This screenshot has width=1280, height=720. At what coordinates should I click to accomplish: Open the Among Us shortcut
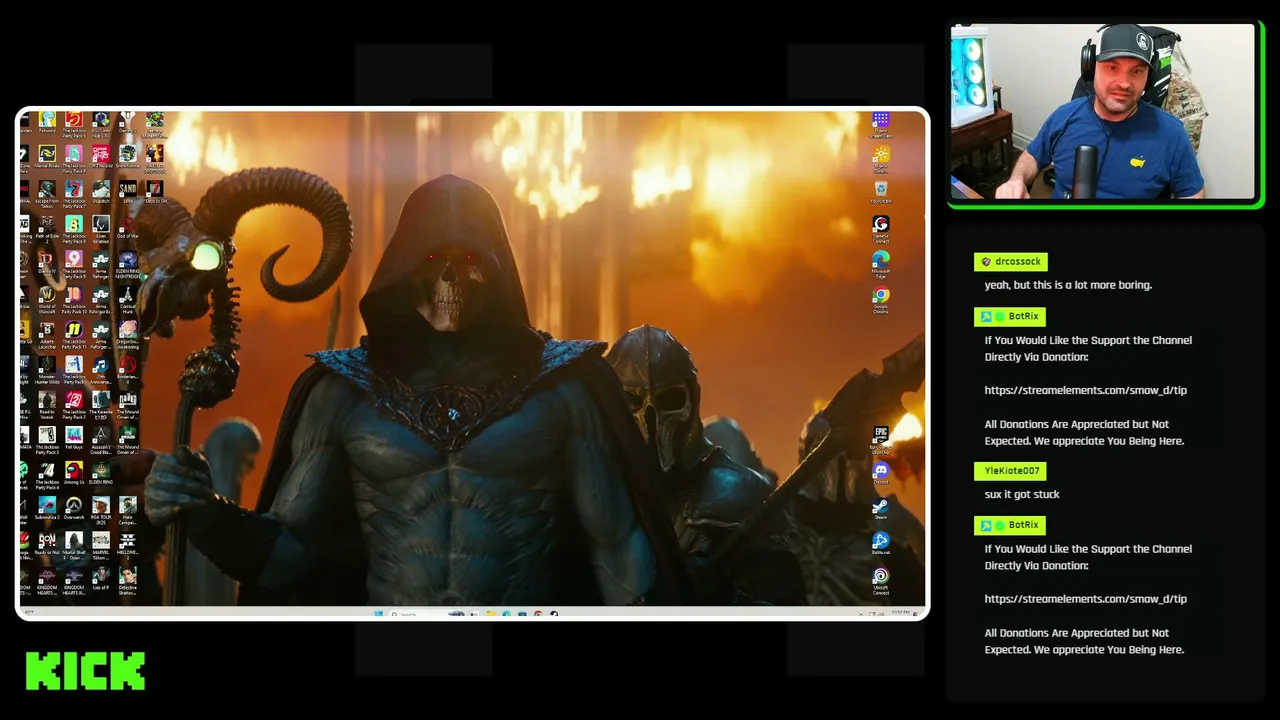click(74, 473)
